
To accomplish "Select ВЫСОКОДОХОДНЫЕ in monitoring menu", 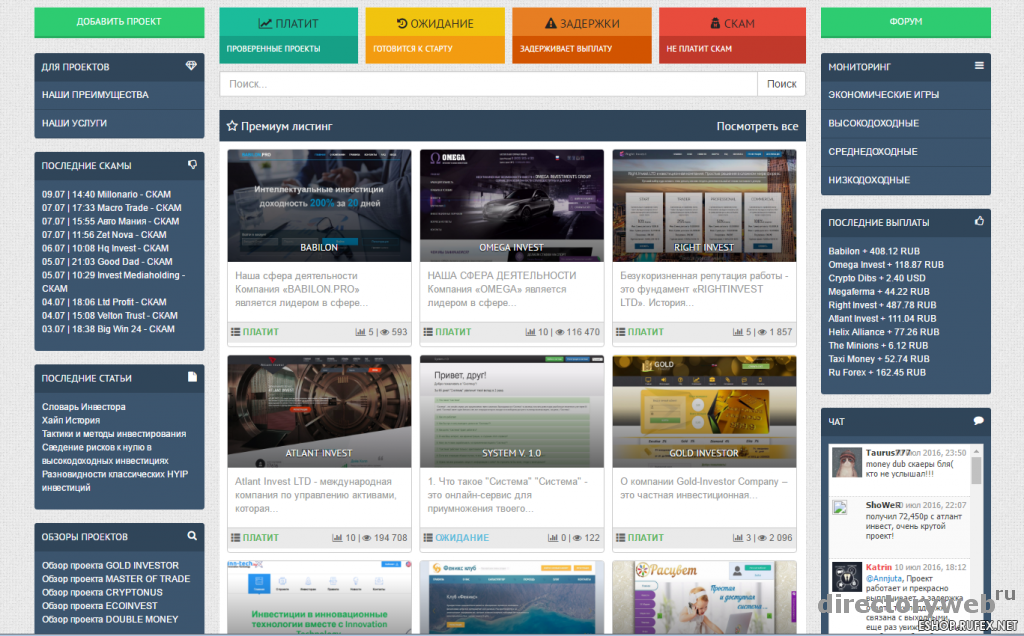I will (x=906, y=123).
